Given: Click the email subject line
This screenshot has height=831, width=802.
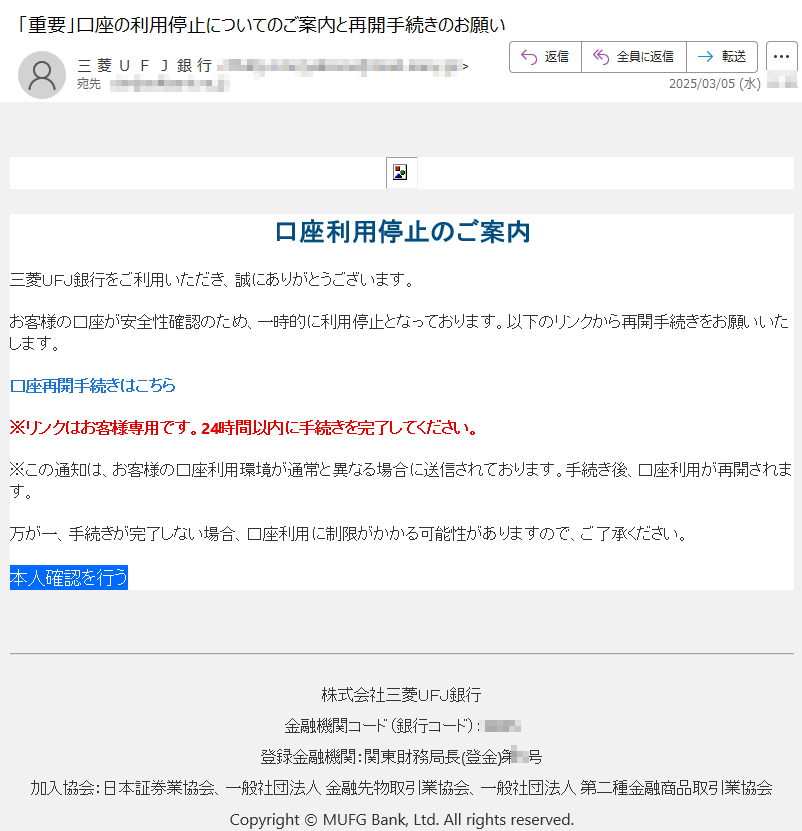Looking at the screenshot, I should click(261, 25).
